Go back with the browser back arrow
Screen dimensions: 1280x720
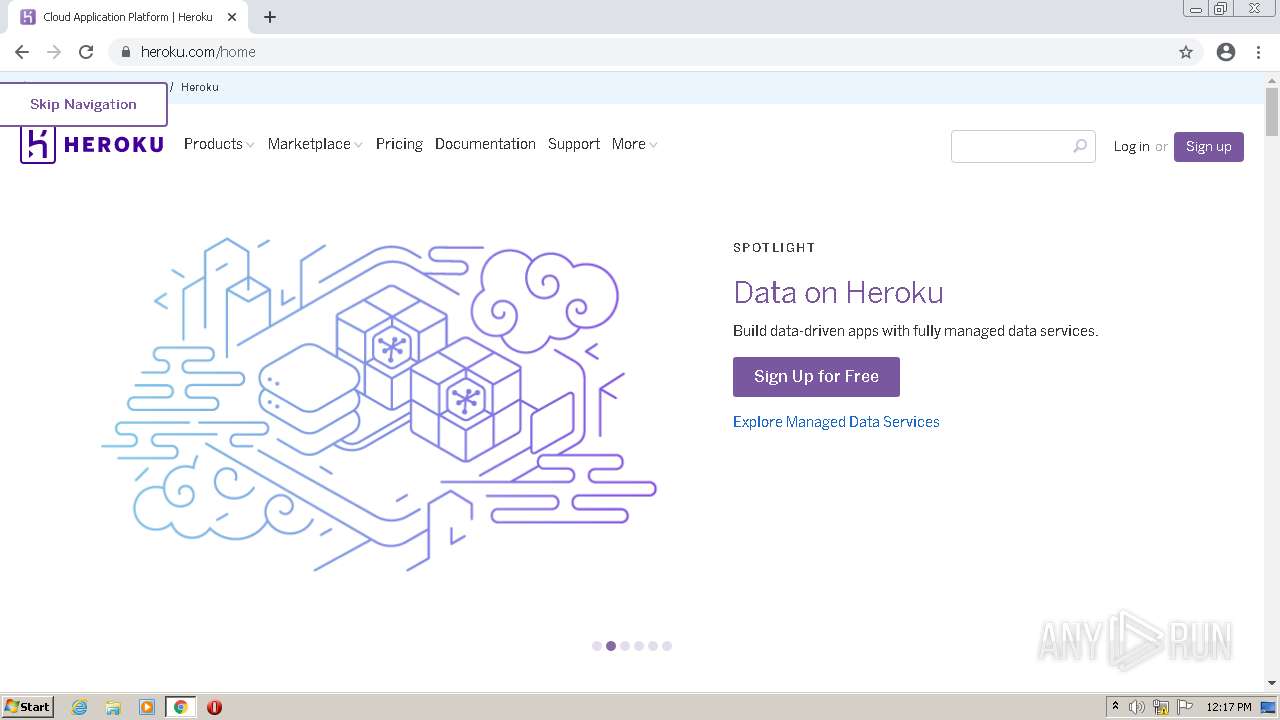(22, 52)
